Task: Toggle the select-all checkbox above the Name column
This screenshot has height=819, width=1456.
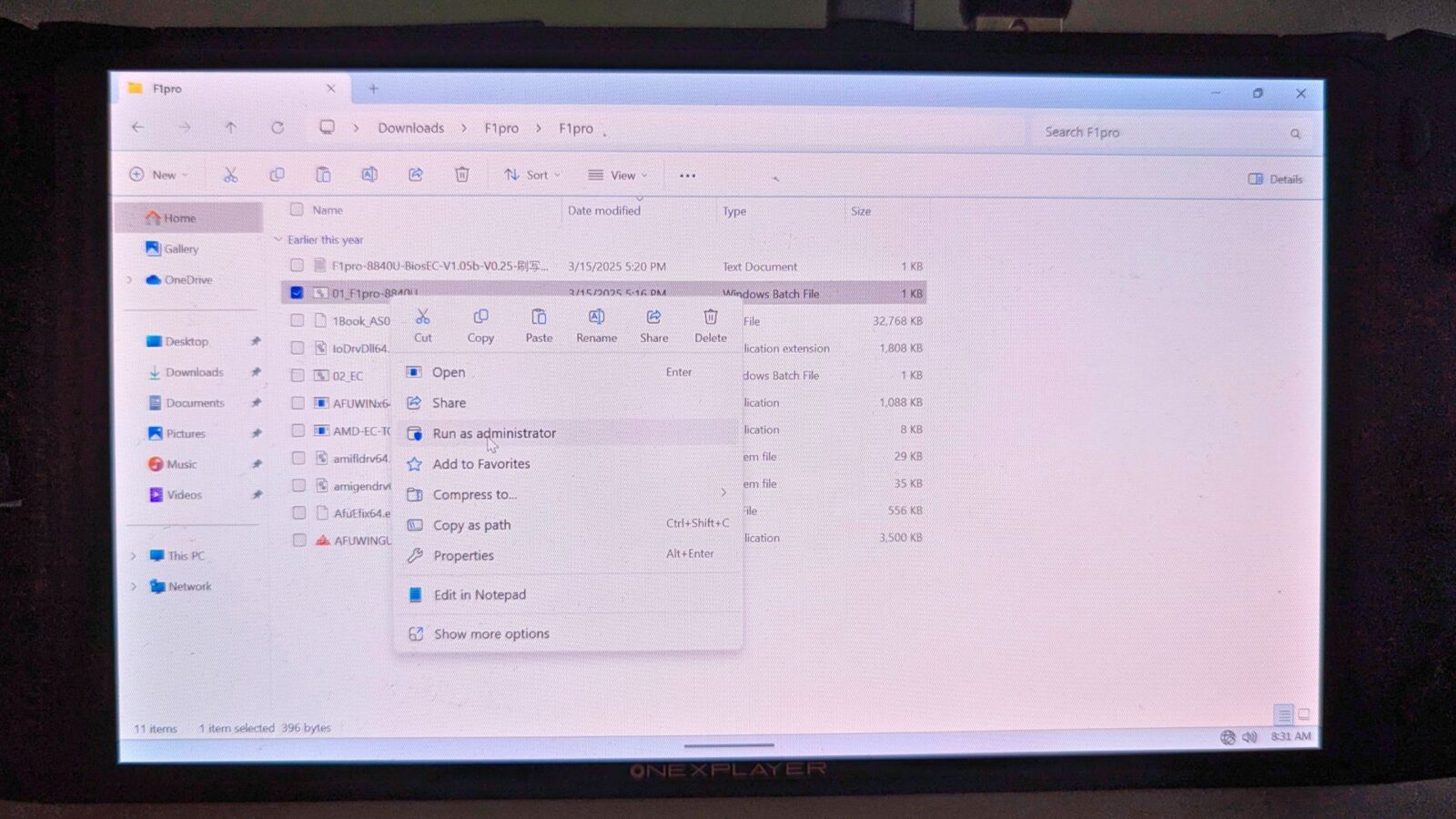Action: [298, 209]
